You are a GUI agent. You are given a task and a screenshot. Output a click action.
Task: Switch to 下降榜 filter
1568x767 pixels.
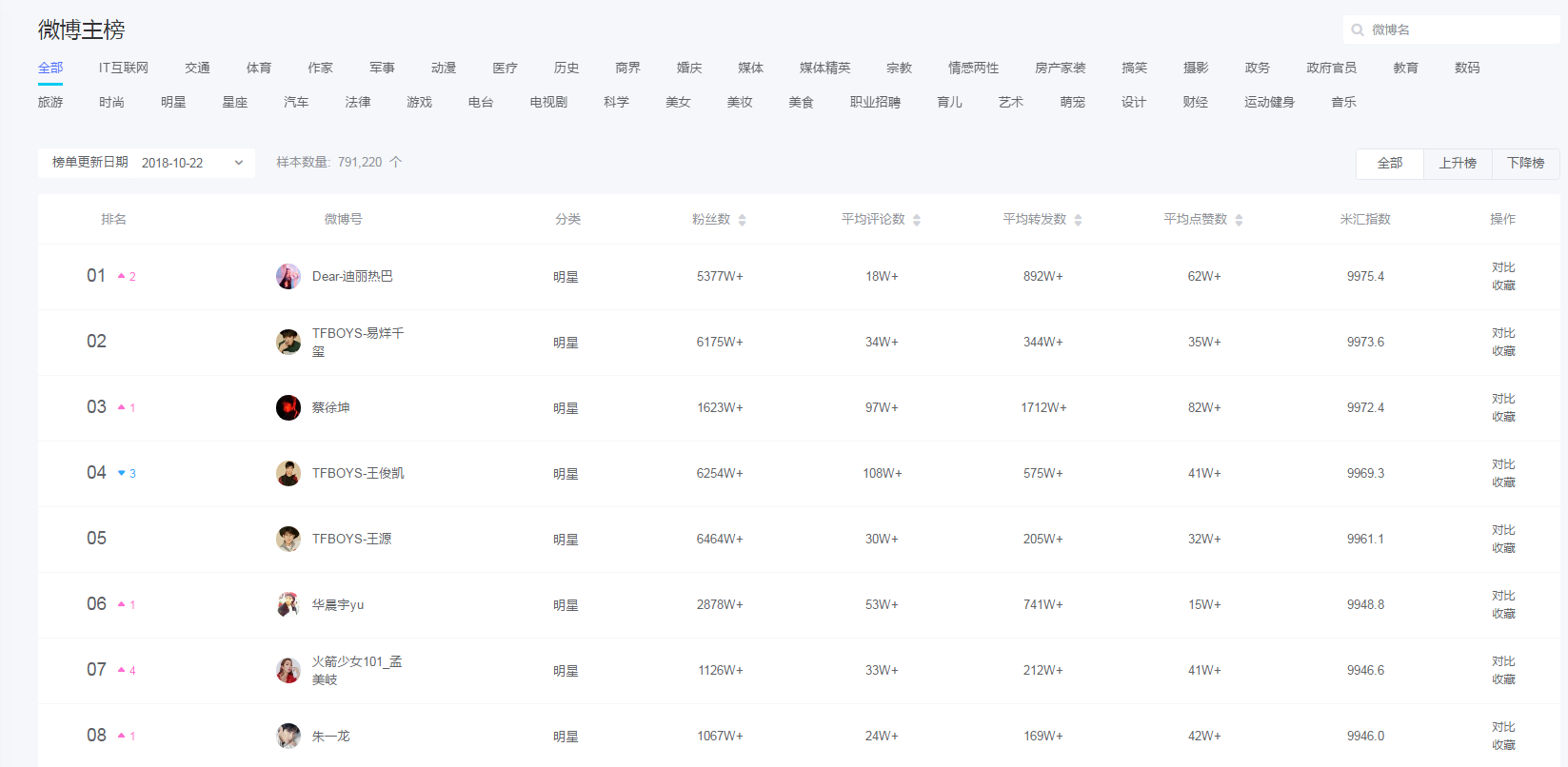click(x=1525, y=164)
